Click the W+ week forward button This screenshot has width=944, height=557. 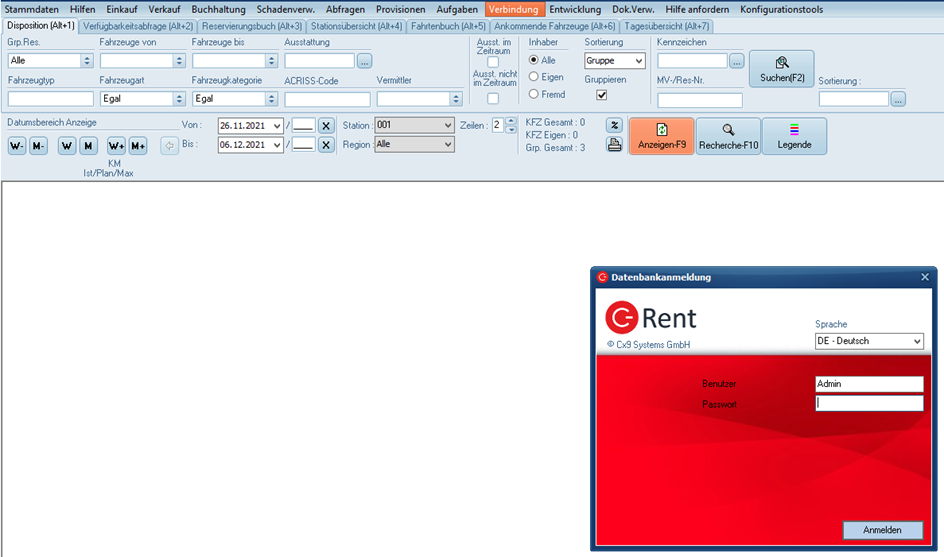click(x=116, y=146)
